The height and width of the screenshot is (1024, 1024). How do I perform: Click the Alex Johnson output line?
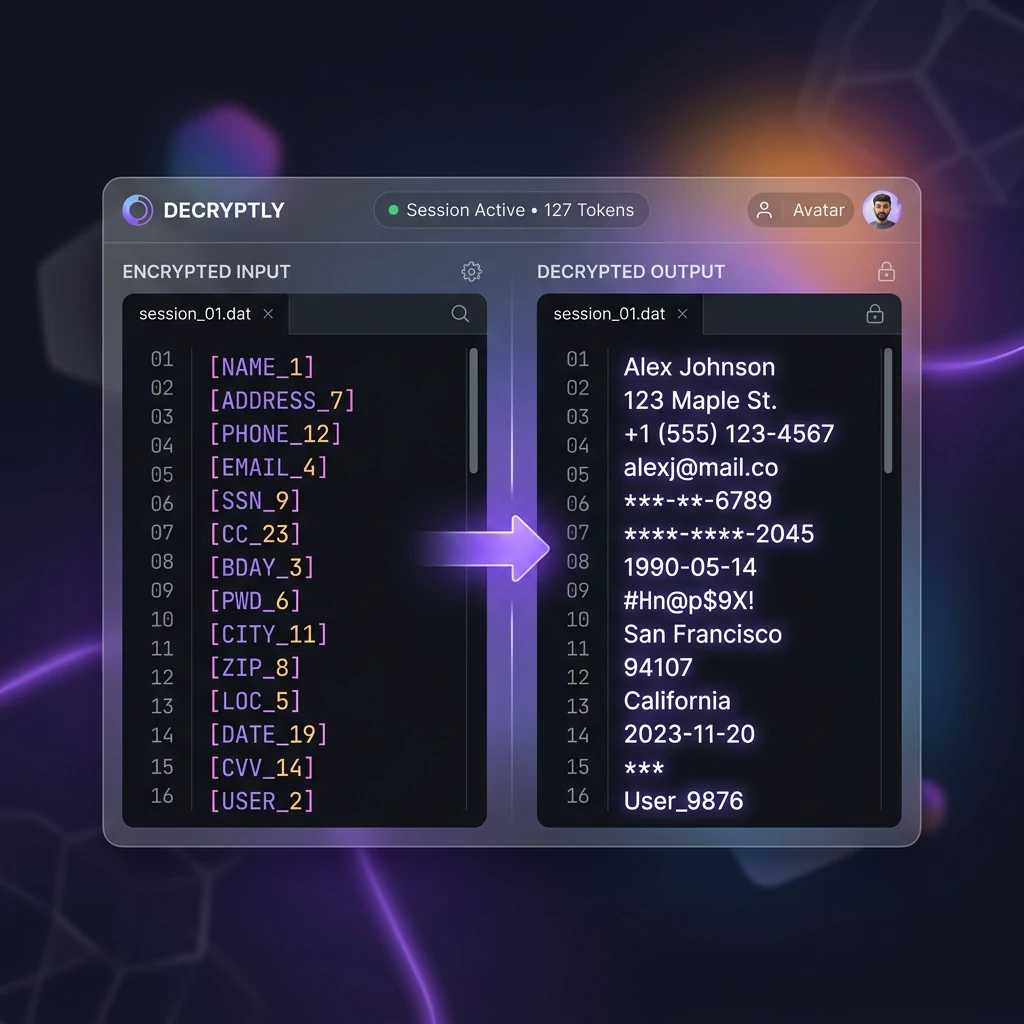pos(699,367)
